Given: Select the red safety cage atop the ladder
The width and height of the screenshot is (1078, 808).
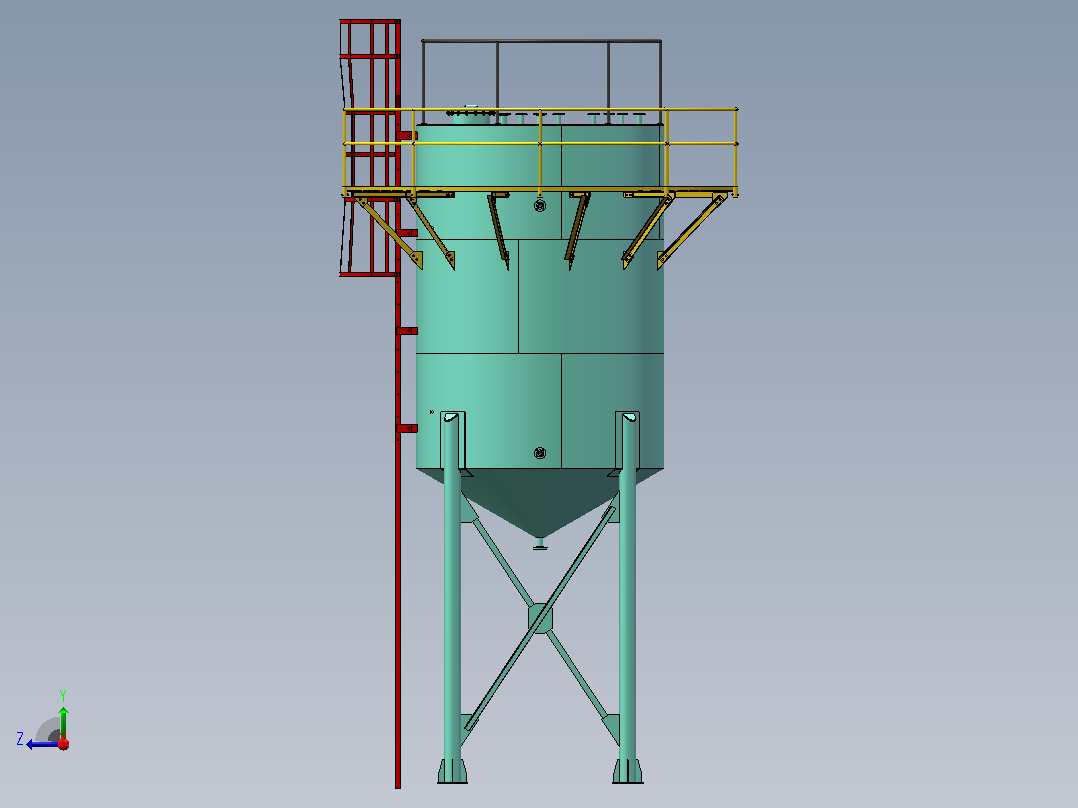Looking at the screenshot, I should point(369,148).
